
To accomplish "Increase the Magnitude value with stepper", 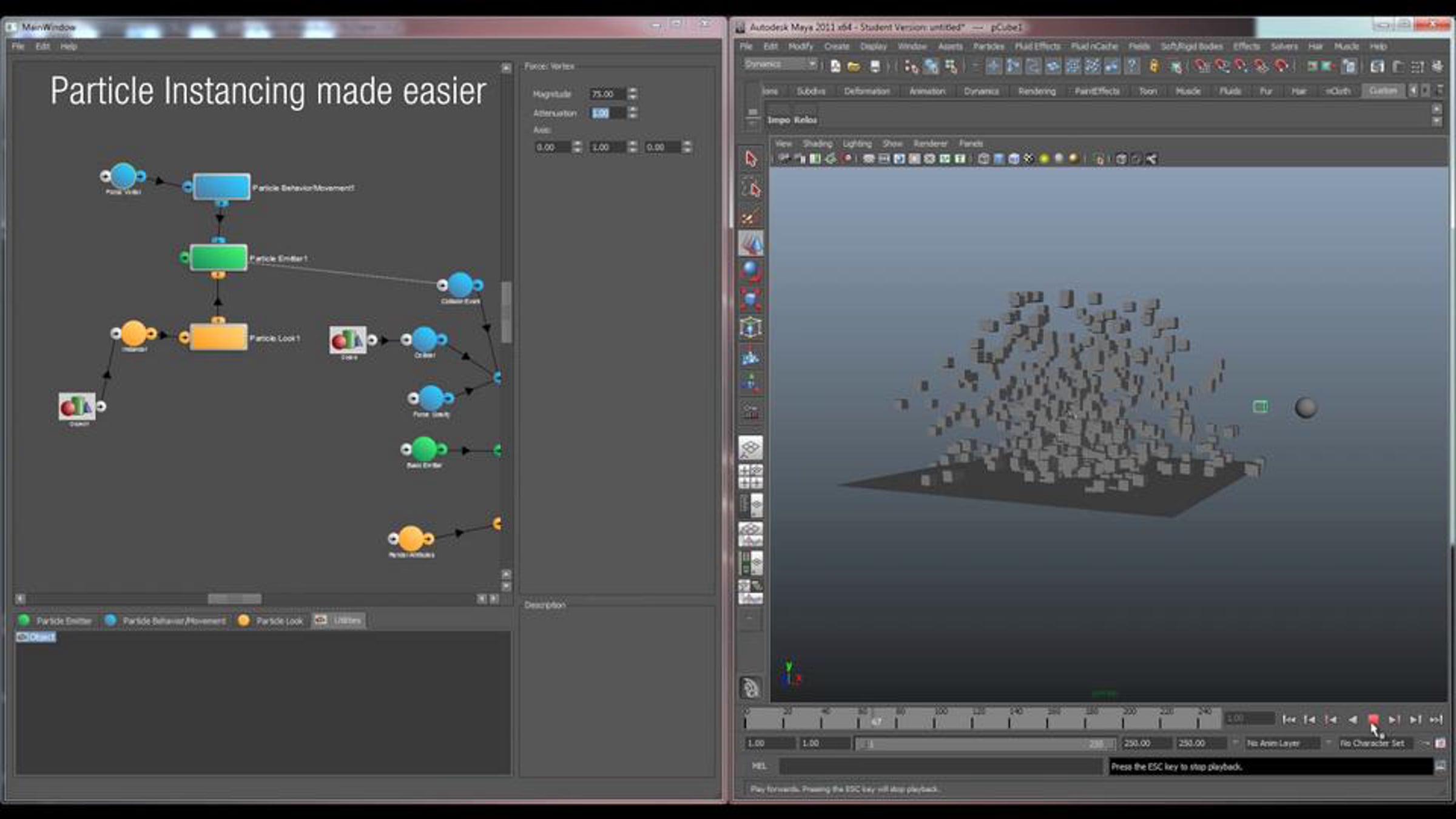I will pyautogui.click(x=633, y=90).
